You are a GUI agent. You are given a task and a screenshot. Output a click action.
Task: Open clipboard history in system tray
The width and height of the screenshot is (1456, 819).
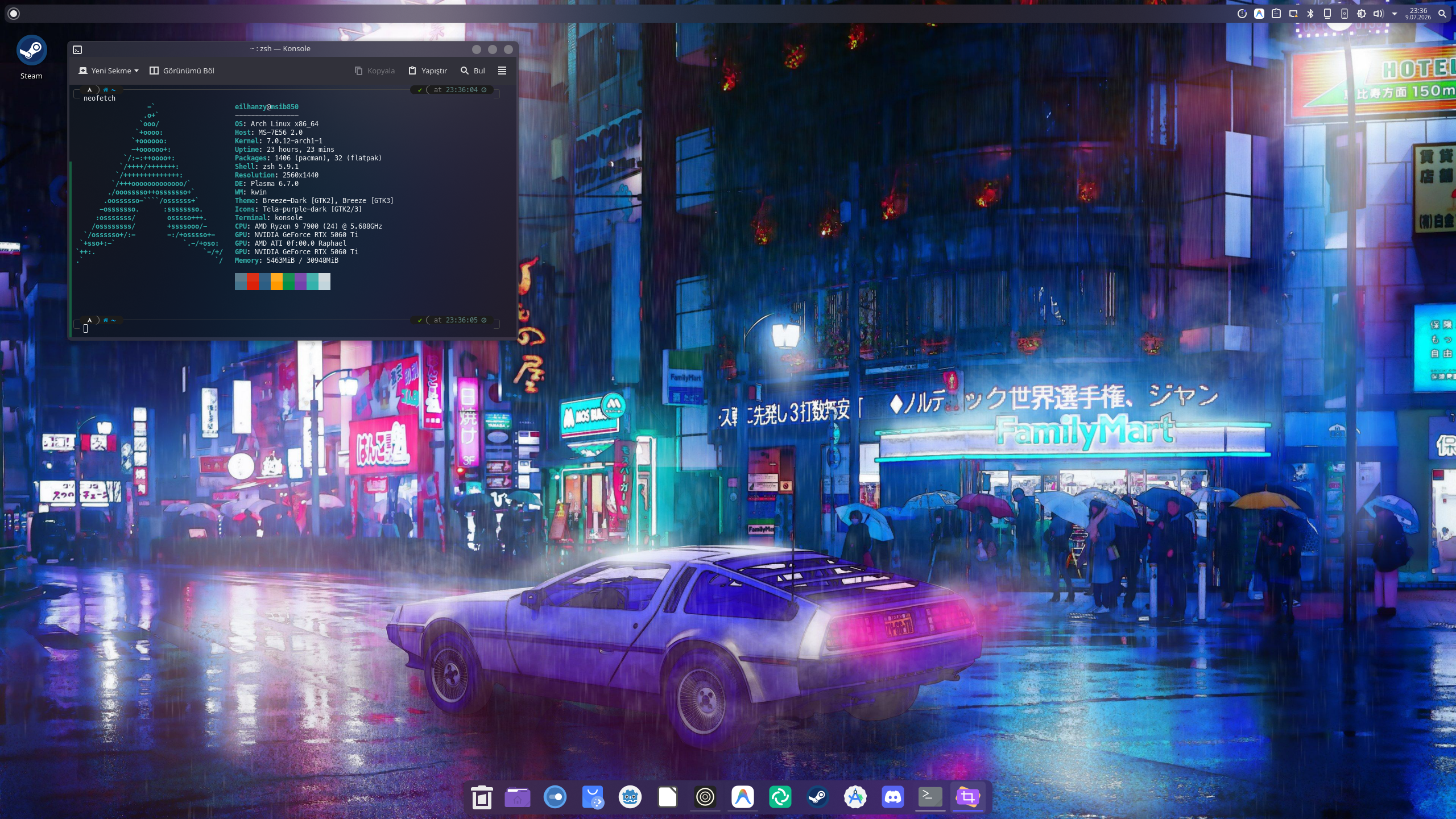1276,14
